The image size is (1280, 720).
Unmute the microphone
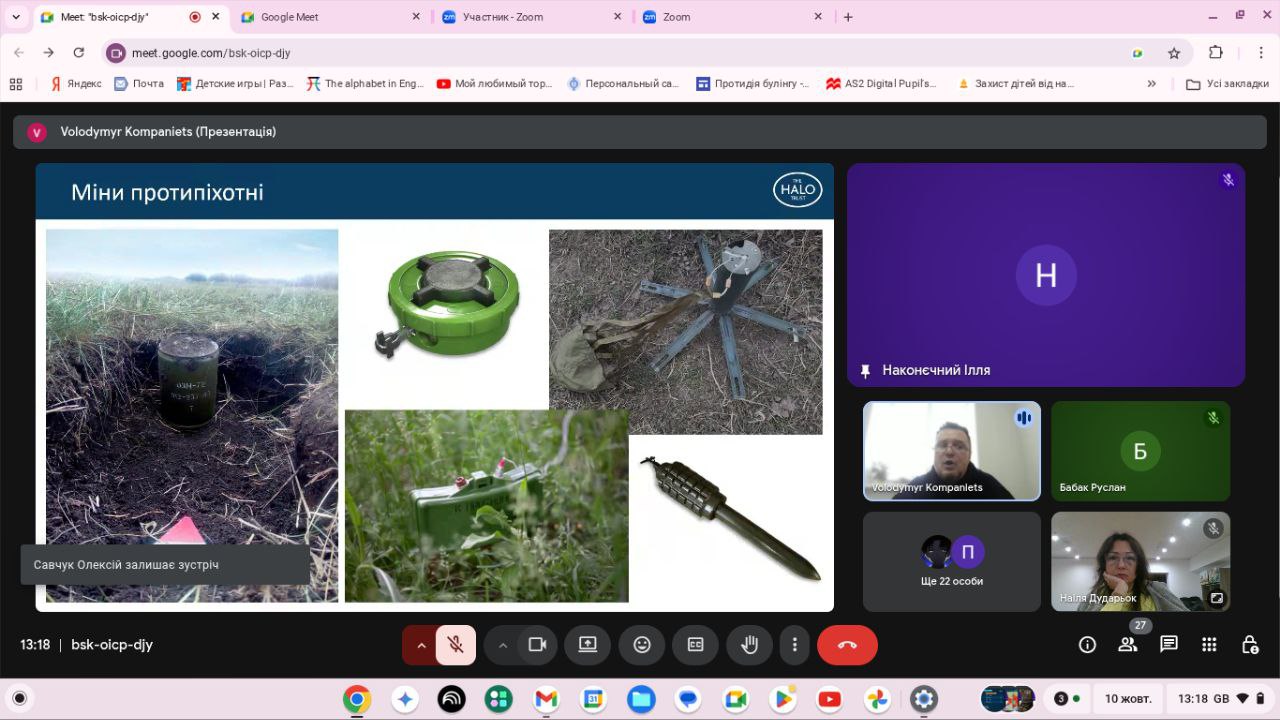(x=456, y=645)
